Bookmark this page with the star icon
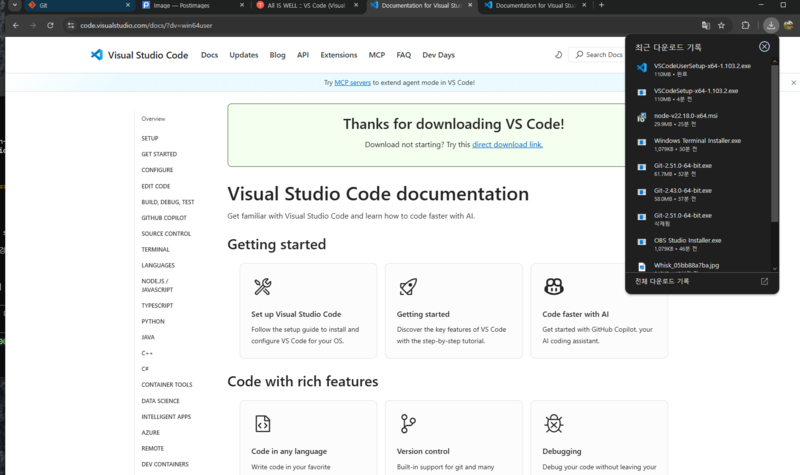Viewport: 800px width, 475px height. [x=721, y=25]
